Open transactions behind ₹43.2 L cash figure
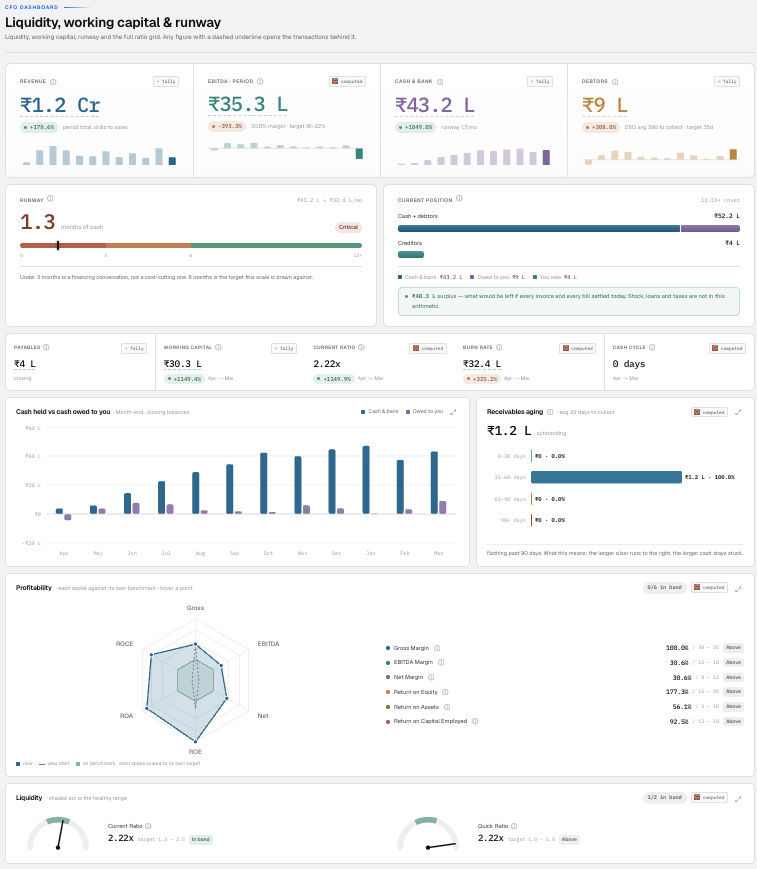The height and width of the screenshot is (869, 757). (x=435, y=105)
